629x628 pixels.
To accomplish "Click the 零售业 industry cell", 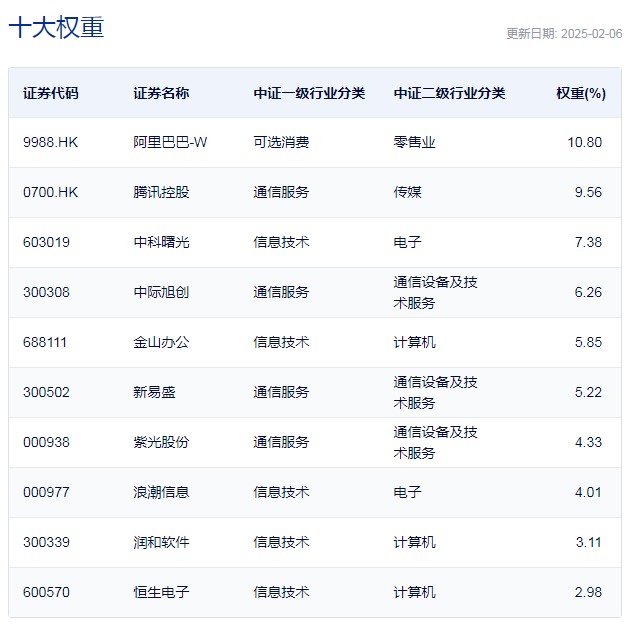I will [x=414, y=142].
